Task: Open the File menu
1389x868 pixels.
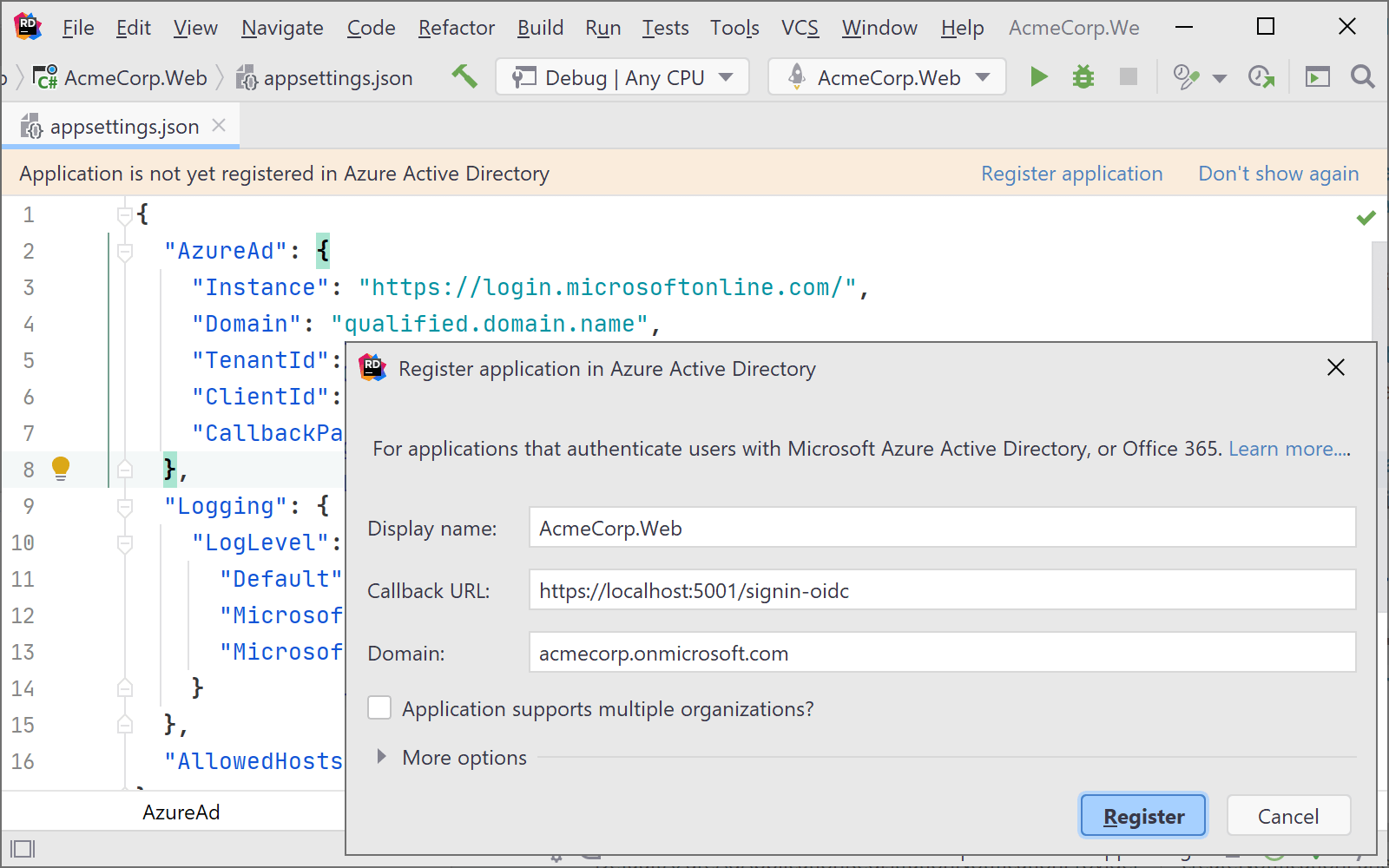Action: (x=78, y=28)
